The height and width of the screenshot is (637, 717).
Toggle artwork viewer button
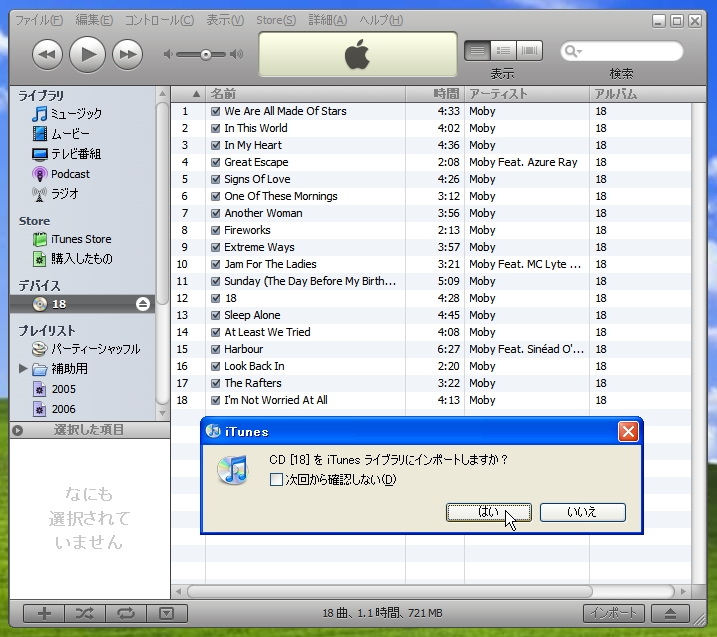pyautogui.click(x=166, y=614)
